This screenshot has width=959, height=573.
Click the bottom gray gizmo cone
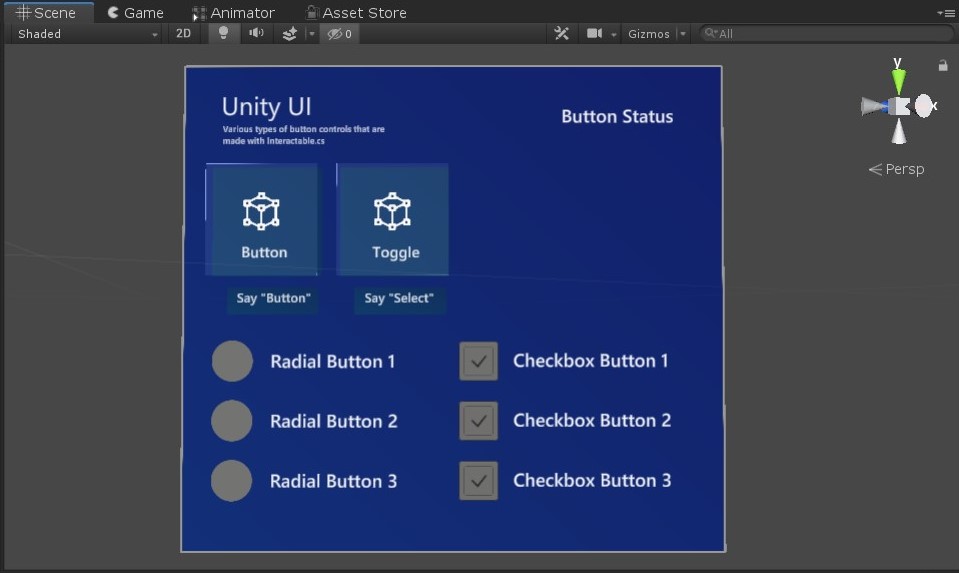coord(898,131)
